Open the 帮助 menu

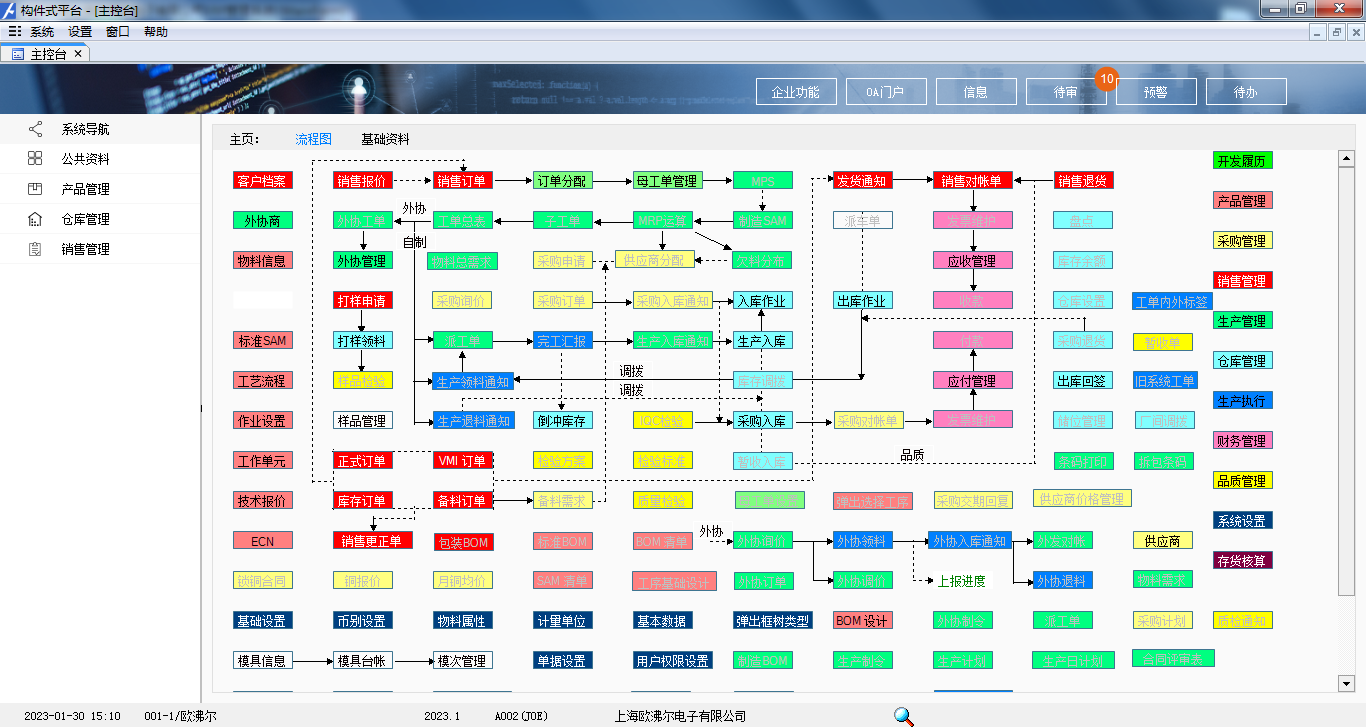(156, 32)
